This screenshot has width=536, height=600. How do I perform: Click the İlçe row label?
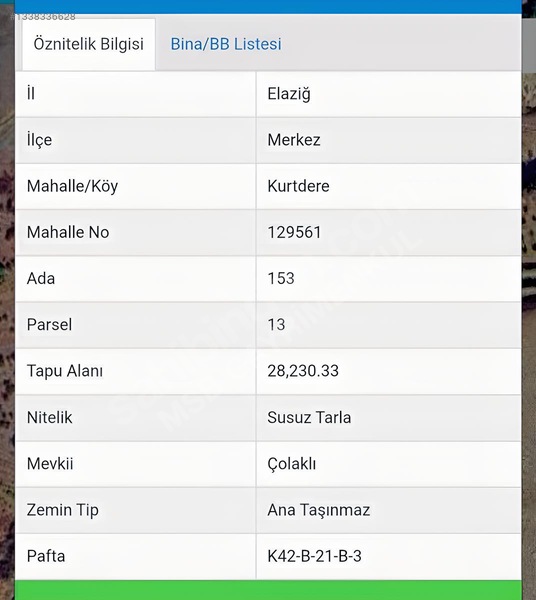pos(39,140)
